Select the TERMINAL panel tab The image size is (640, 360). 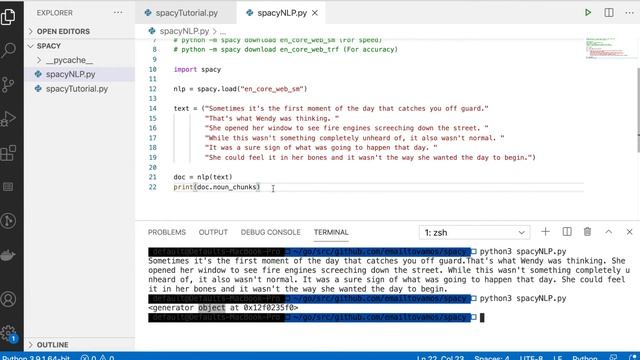331,232
